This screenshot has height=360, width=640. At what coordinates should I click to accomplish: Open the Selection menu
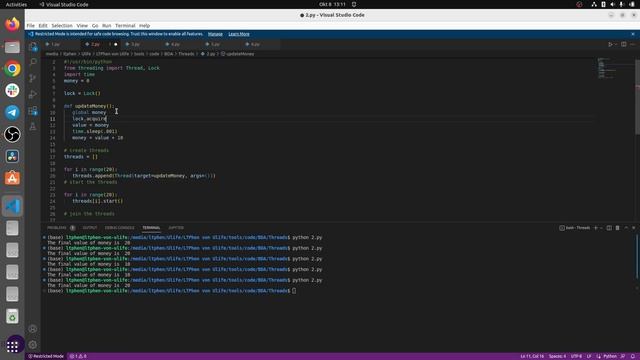pyautogui.click(x=62, y=25)
